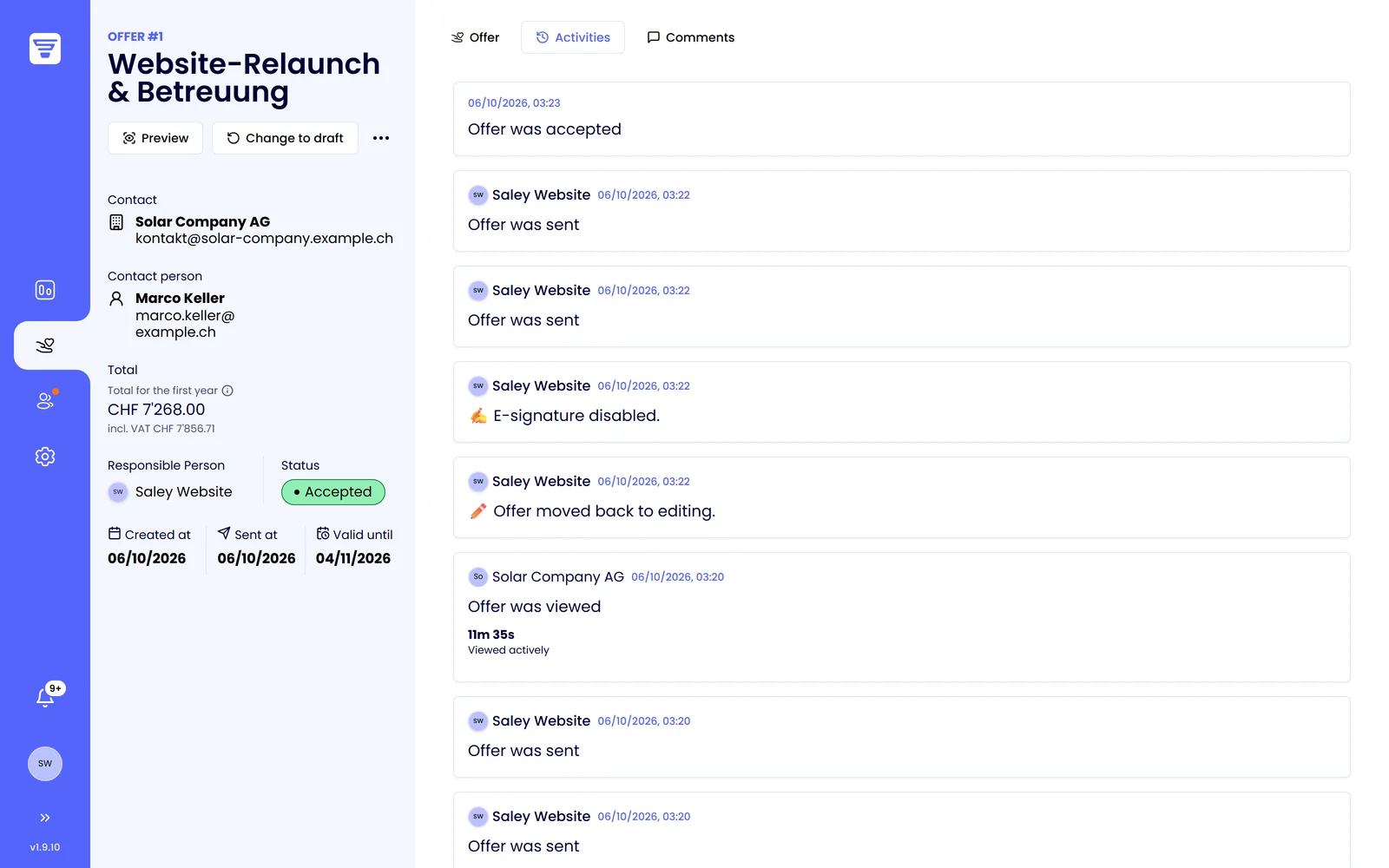Expand the sidebar with the double chevron

[x=45, y=818]
